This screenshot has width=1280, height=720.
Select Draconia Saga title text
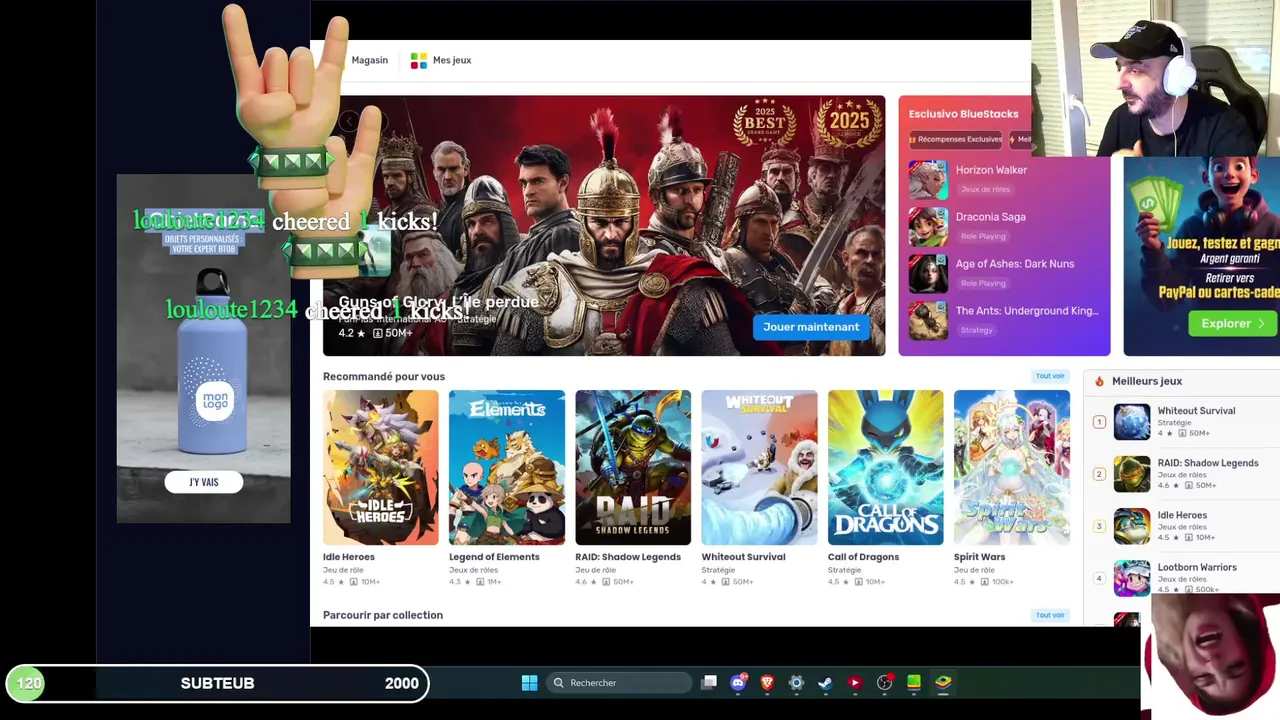(990, 217)
